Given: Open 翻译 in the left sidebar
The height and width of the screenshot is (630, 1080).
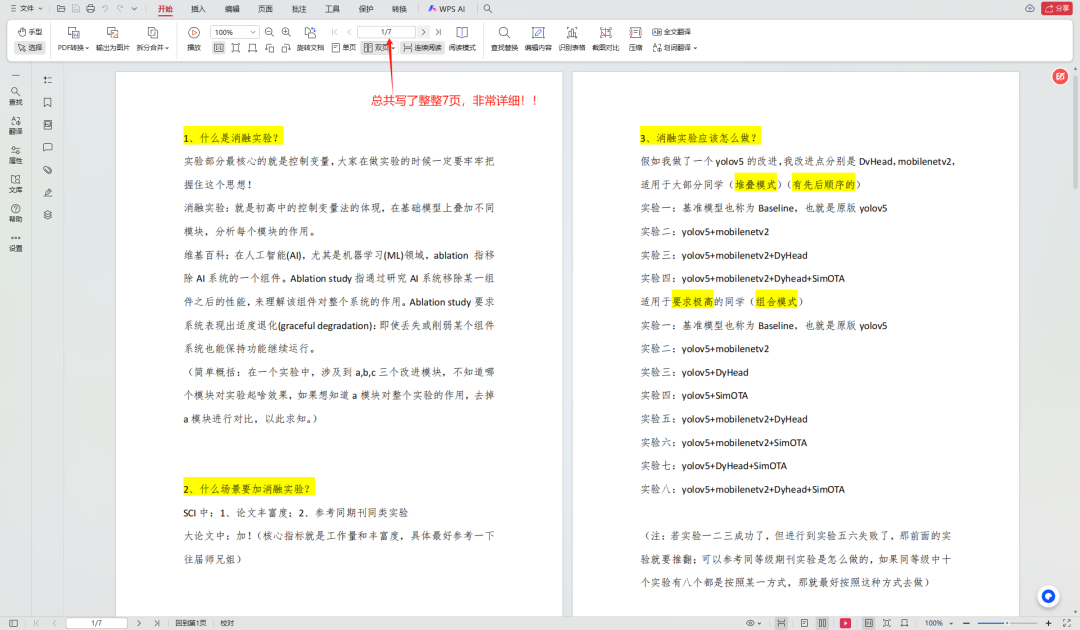Looking at the screenshot, I should (15, 125).
